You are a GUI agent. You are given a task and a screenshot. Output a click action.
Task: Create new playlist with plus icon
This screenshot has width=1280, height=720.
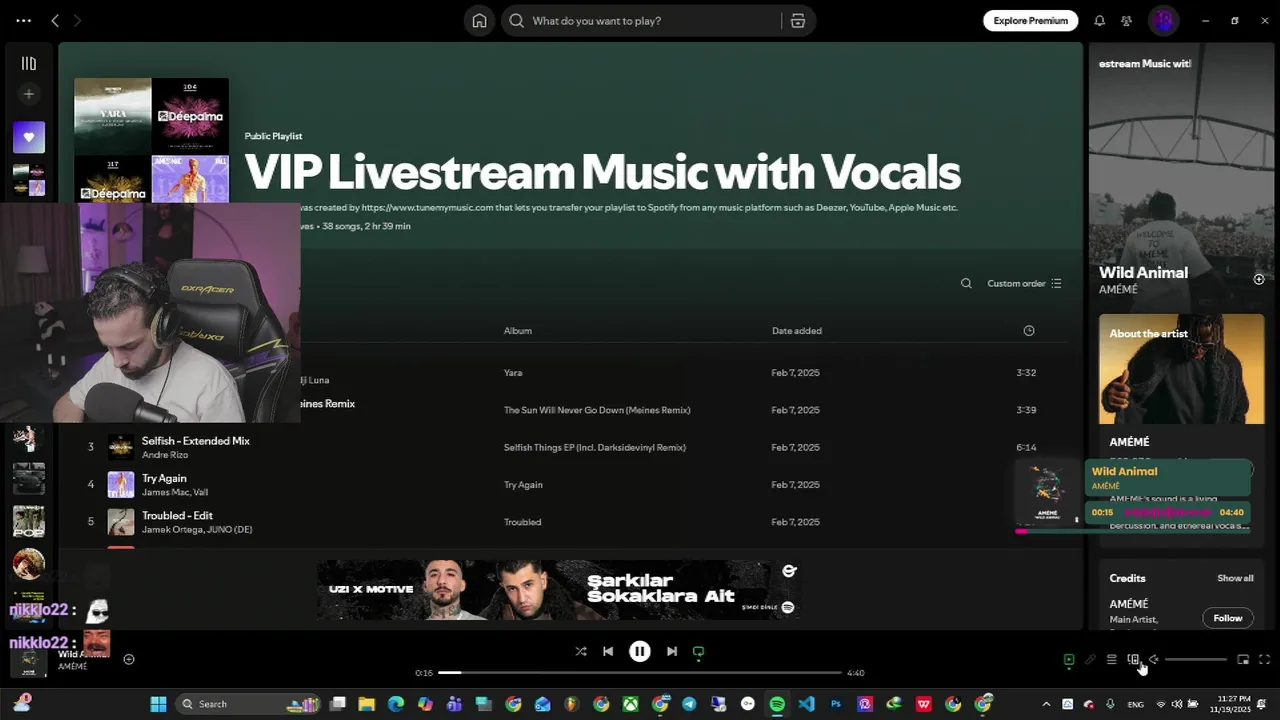29,94
